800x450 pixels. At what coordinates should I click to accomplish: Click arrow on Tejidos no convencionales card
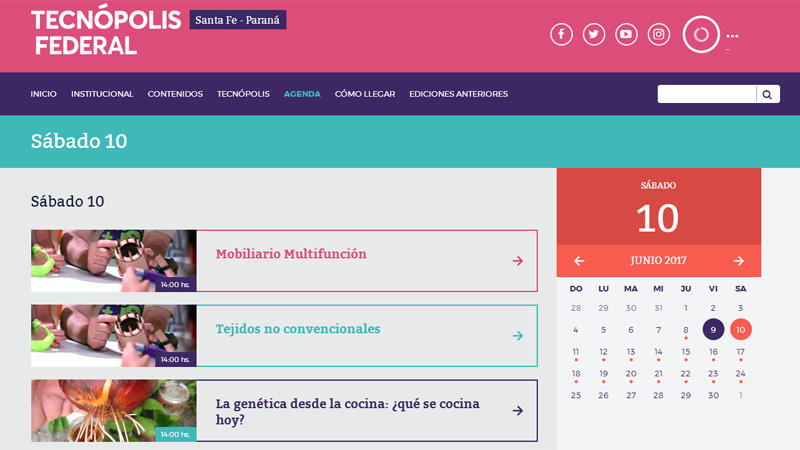518,336
